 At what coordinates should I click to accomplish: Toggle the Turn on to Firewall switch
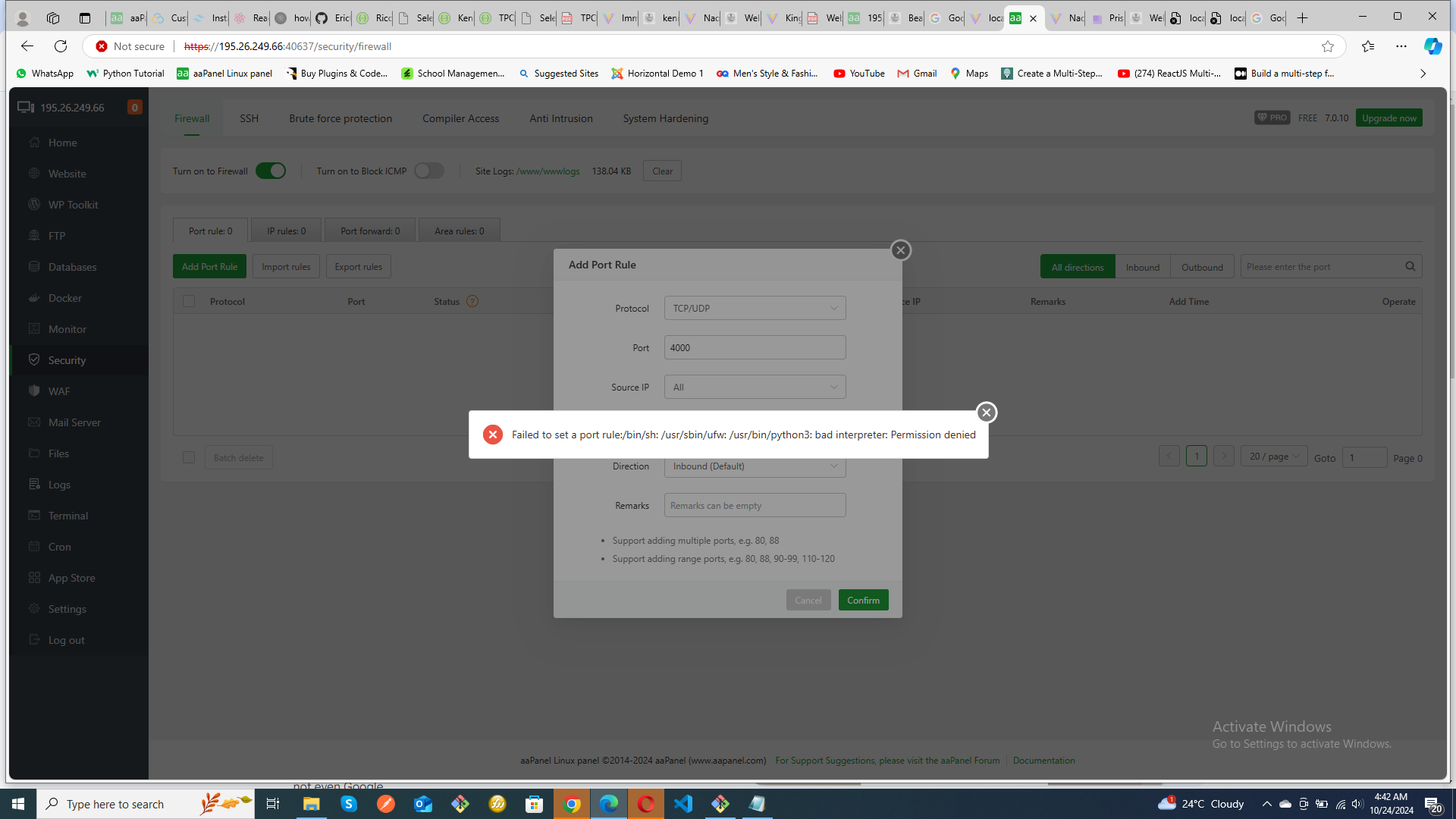tap(271, 171)
